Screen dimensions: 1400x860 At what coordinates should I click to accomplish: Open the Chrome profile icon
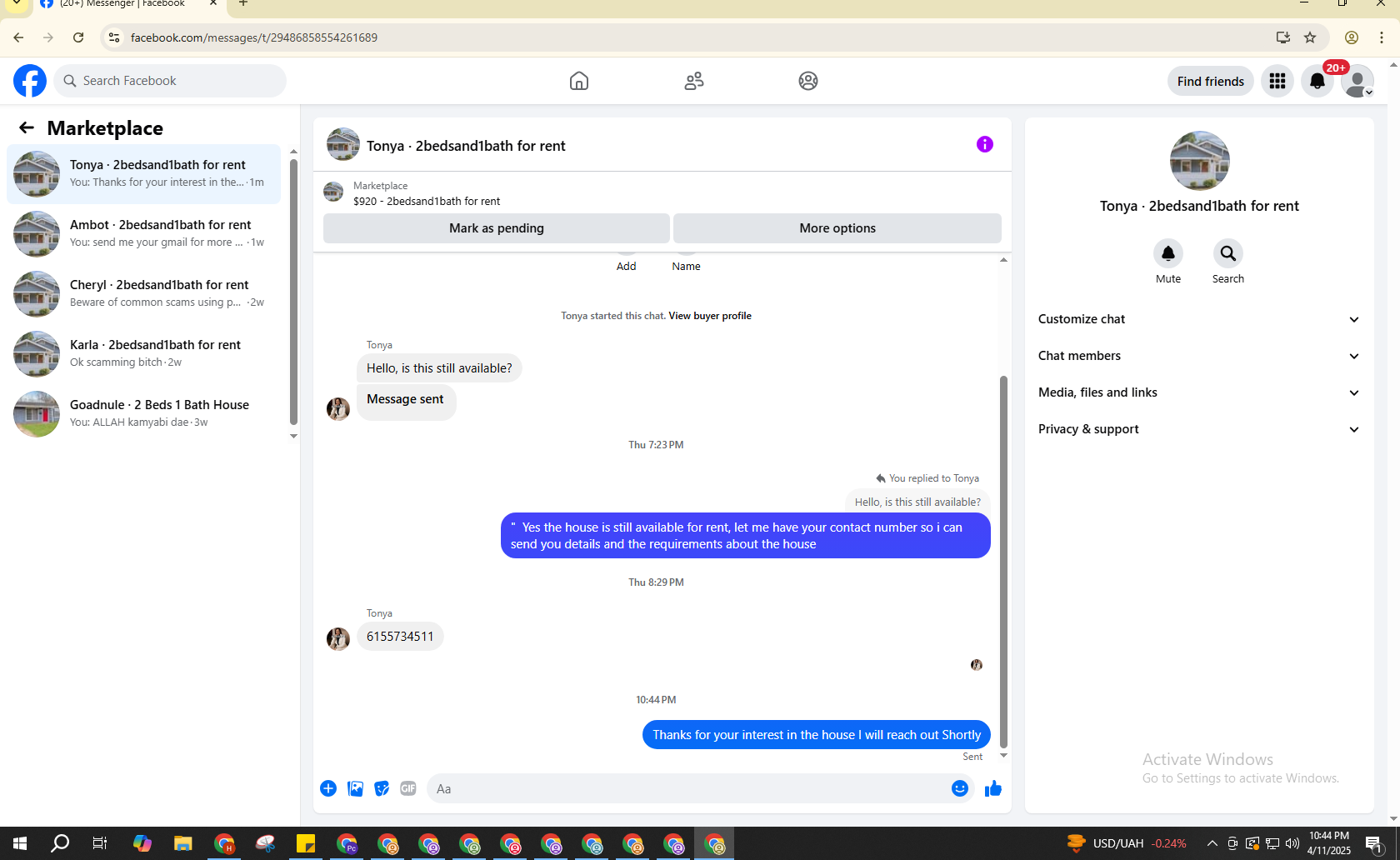1352,37
